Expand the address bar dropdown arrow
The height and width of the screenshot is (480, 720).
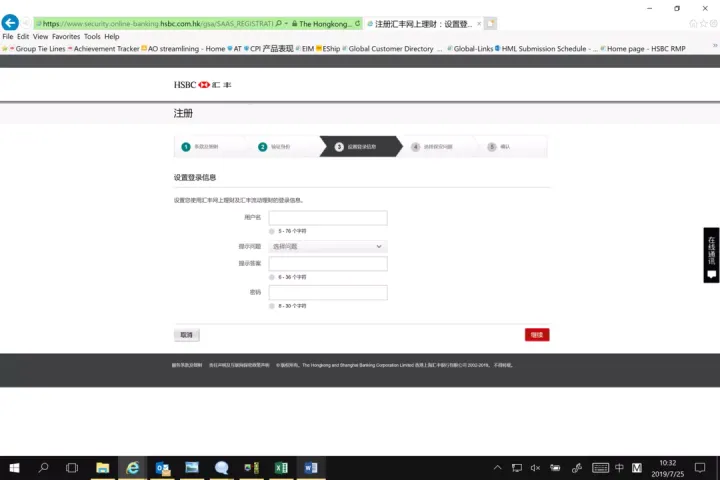click(286, 23)
